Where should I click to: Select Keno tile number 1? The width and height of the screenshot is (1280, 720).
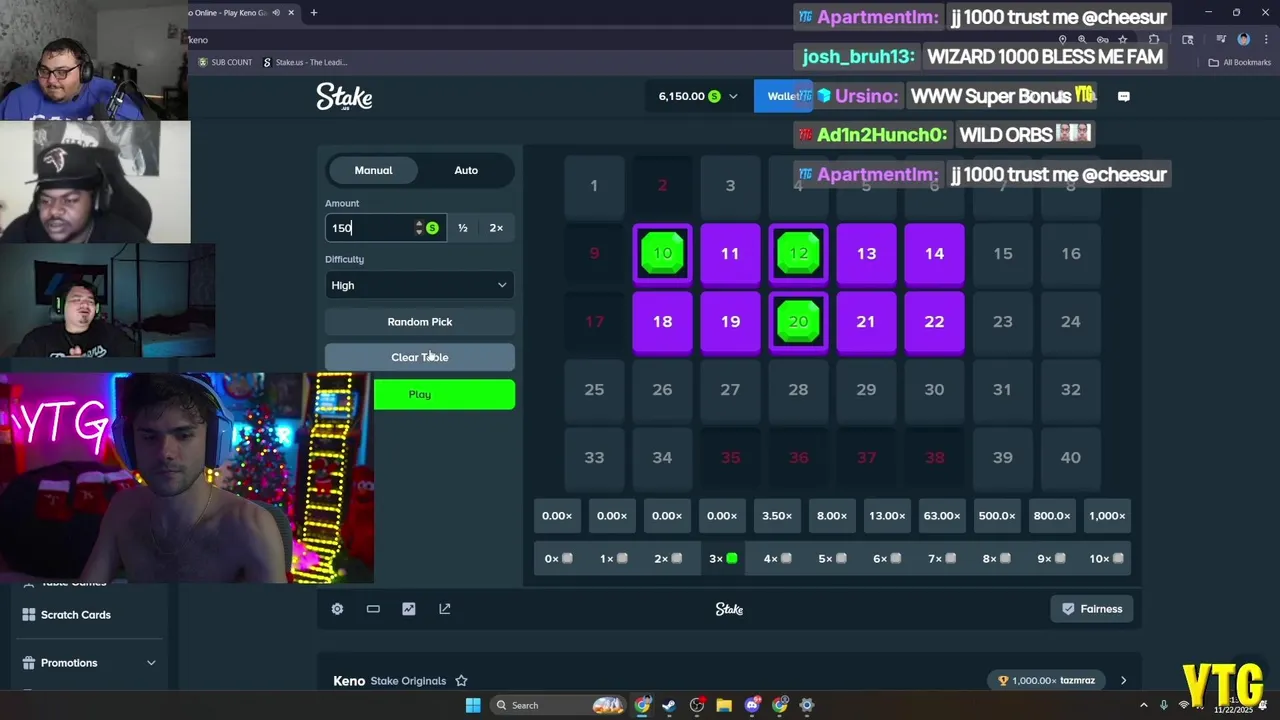594,186
